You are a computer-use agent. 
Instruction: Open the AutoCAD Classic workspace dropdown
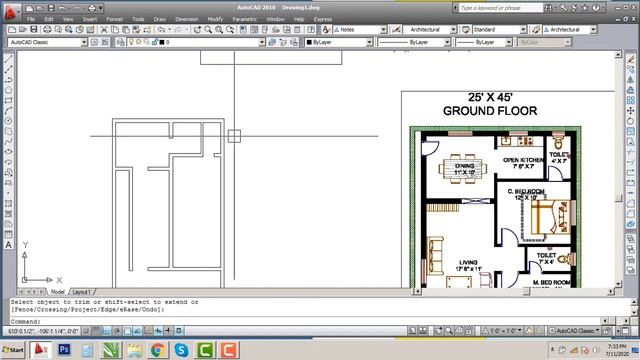(84, 42)
